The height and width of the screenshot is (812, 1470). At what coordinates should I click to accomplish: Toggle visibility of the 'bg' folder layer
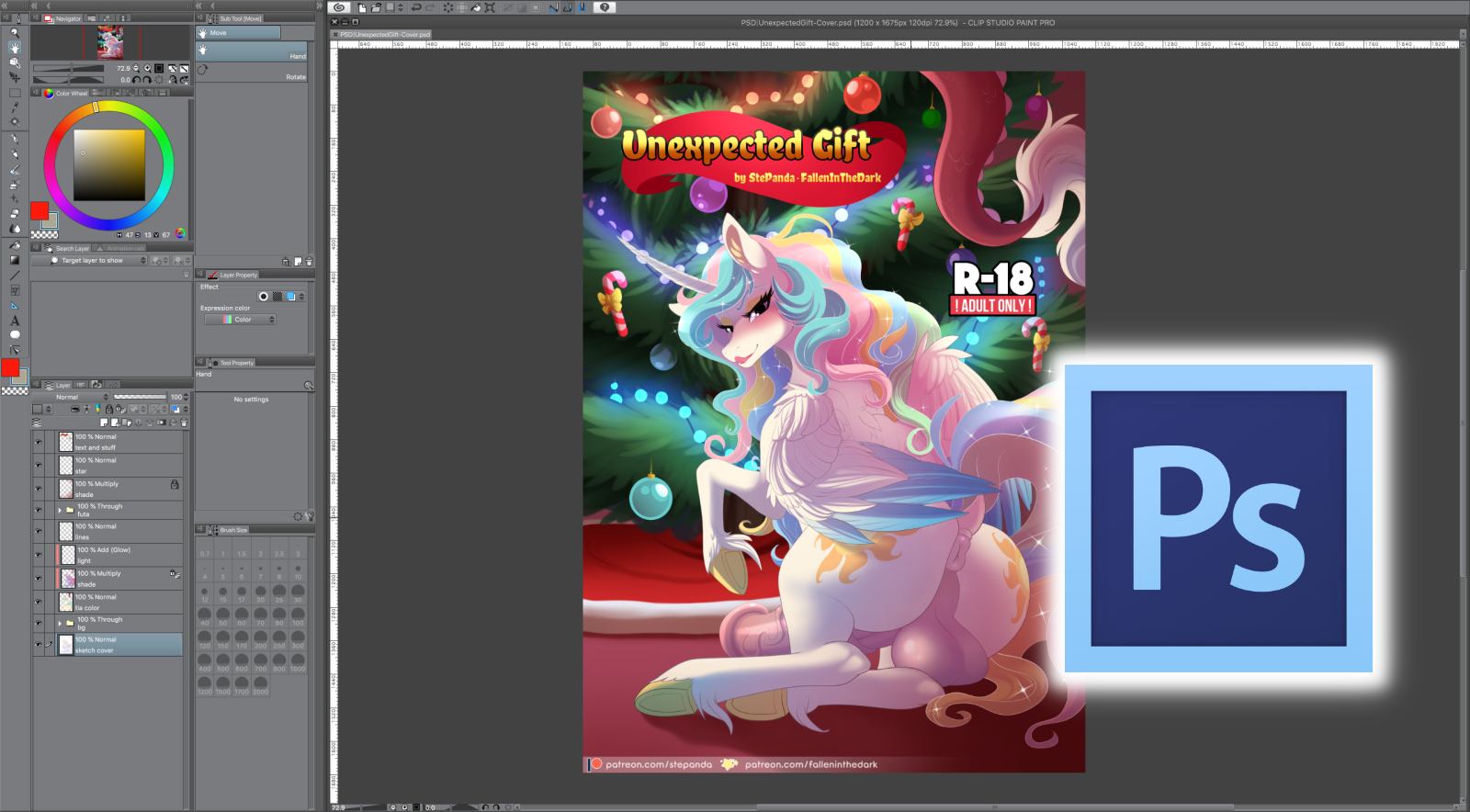coord(39,623)
